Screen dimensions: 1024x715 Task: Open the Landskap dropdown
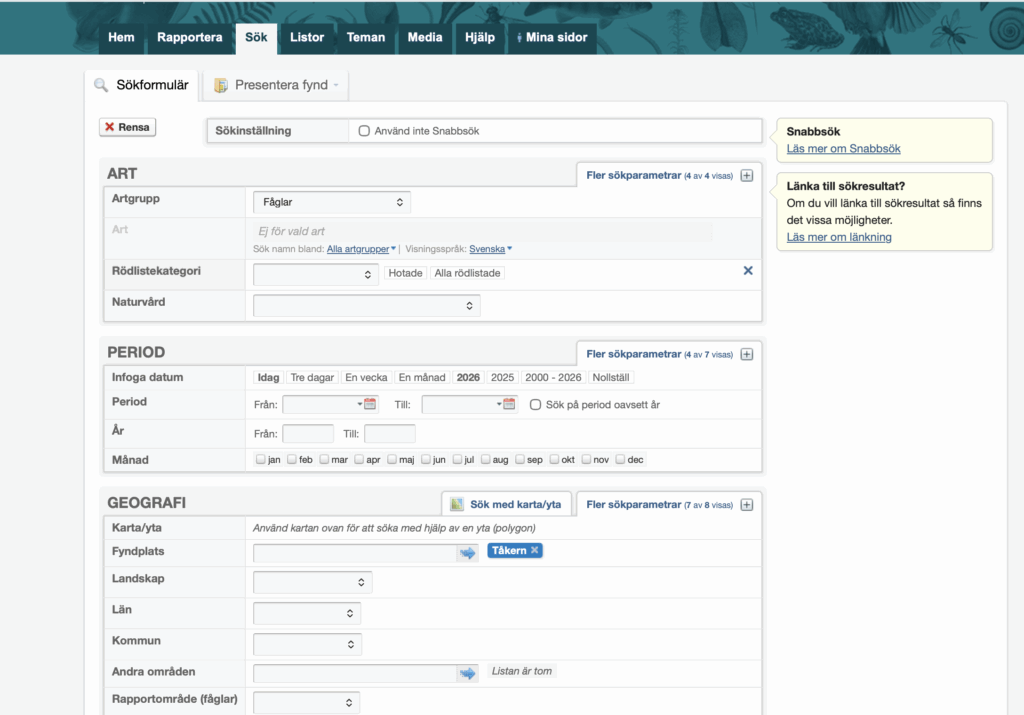[312, 582]
